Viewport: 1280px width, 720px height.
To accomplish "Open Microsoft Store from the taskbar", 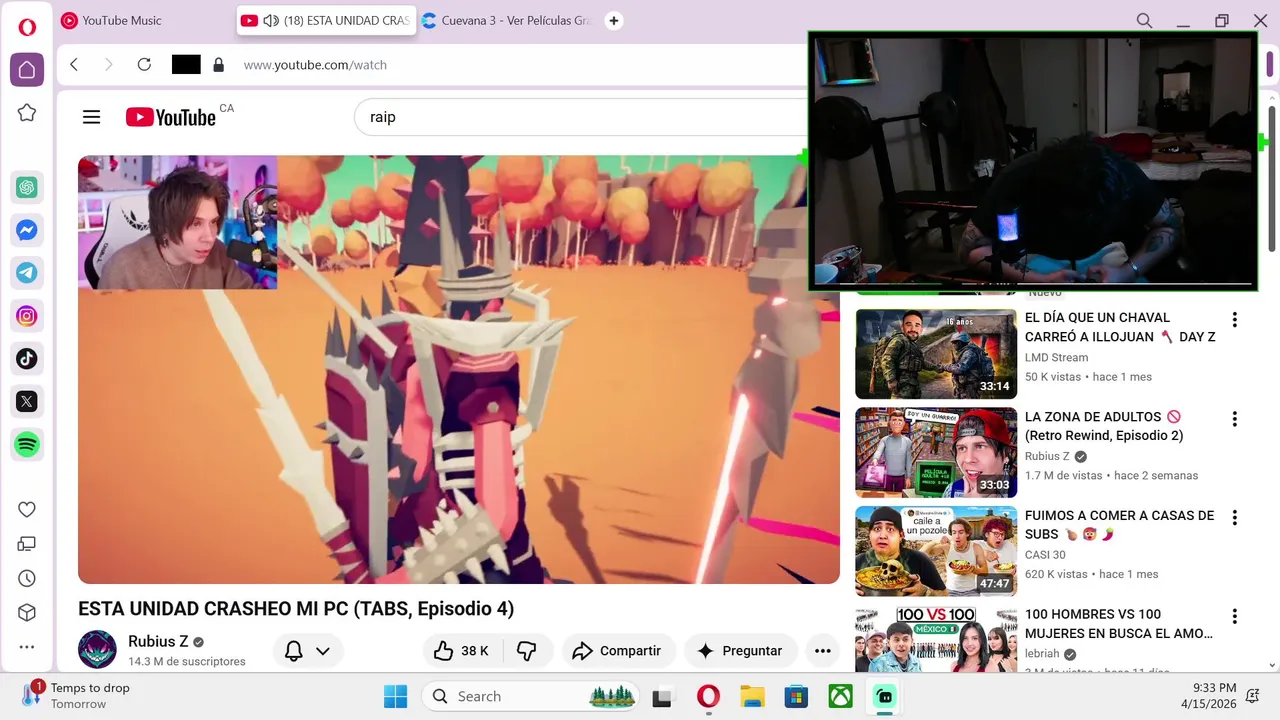I will click(796, 696).
